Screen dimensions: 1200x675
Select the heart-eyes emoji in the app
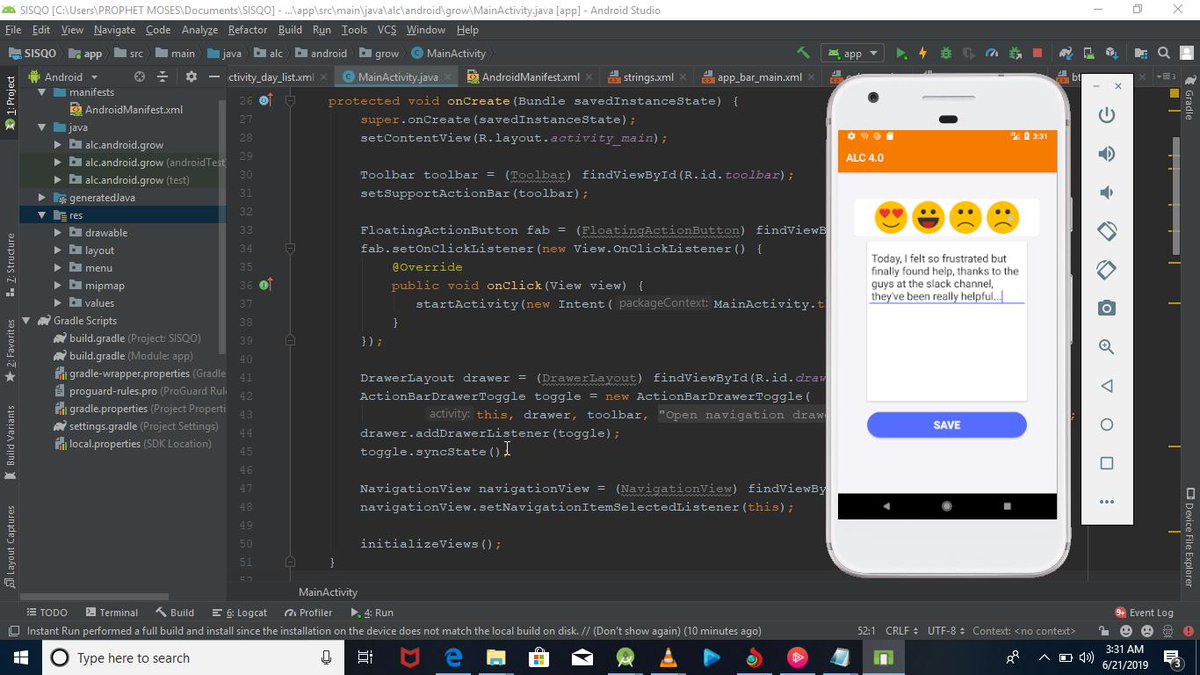(x=889, y=217)
